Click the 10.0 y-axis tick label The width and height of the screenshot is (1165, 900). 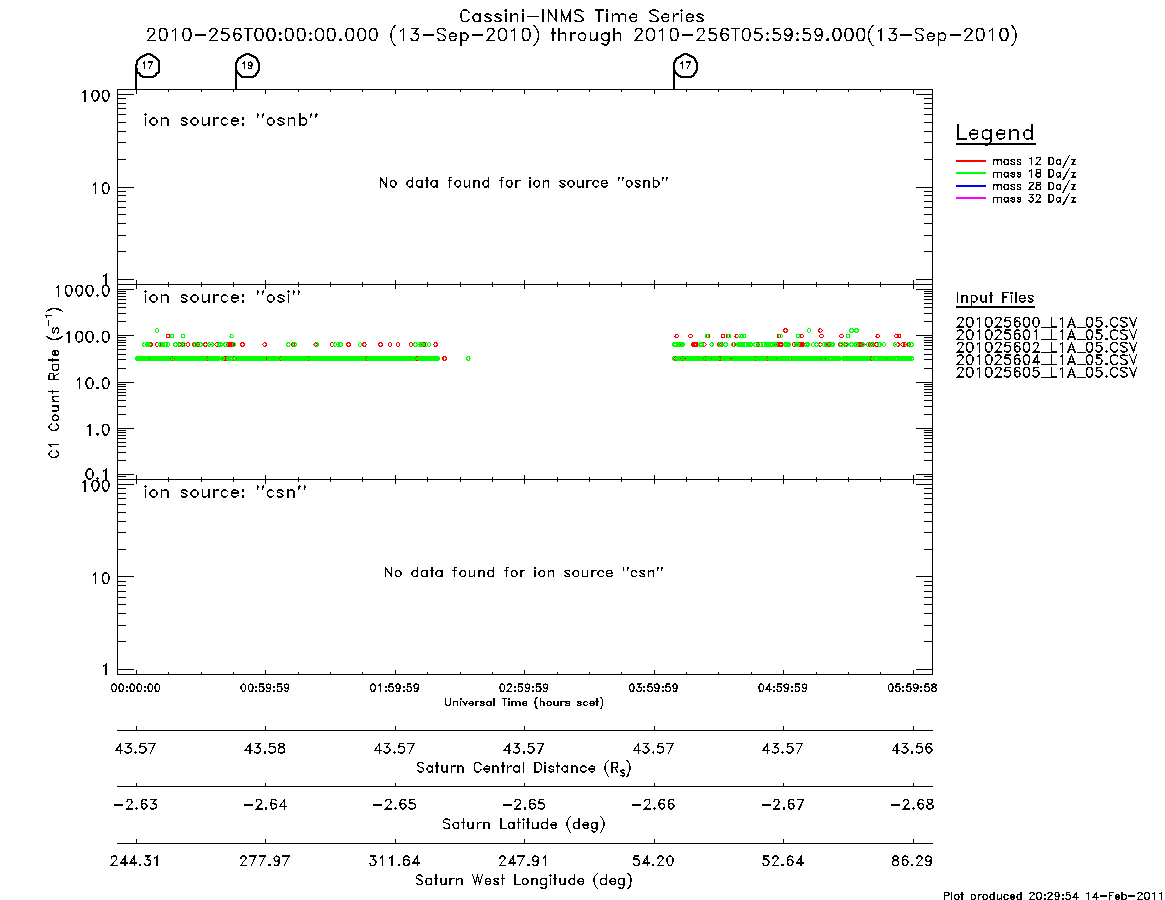pos(92,383)
